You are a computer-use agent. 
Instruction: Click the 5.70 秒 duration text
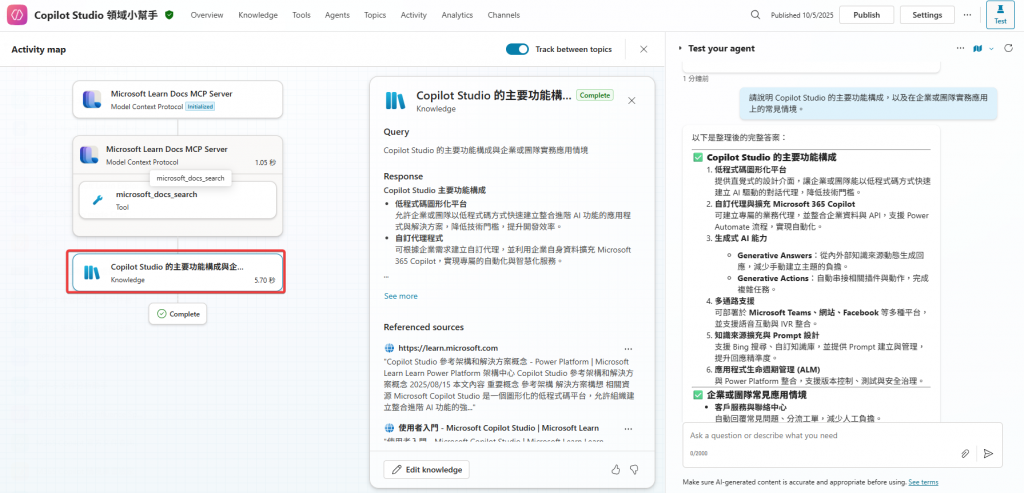[264, 280]
